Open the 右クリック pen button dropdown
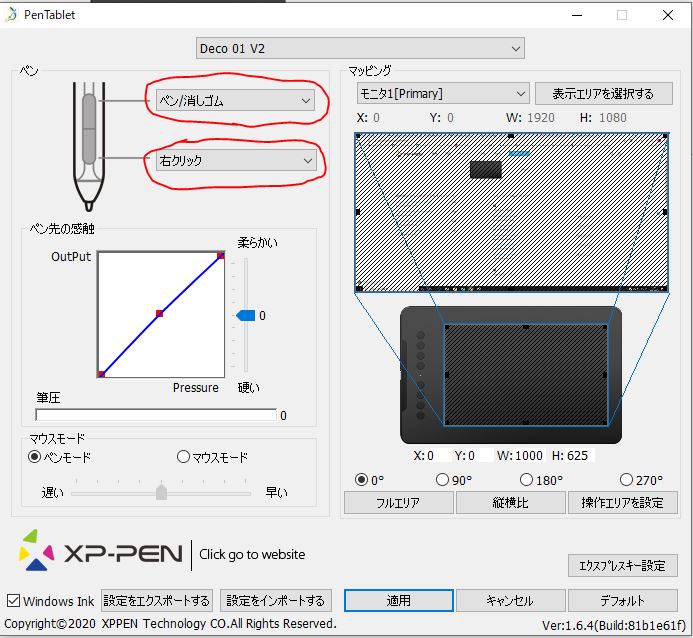 [x=236, y=160]
